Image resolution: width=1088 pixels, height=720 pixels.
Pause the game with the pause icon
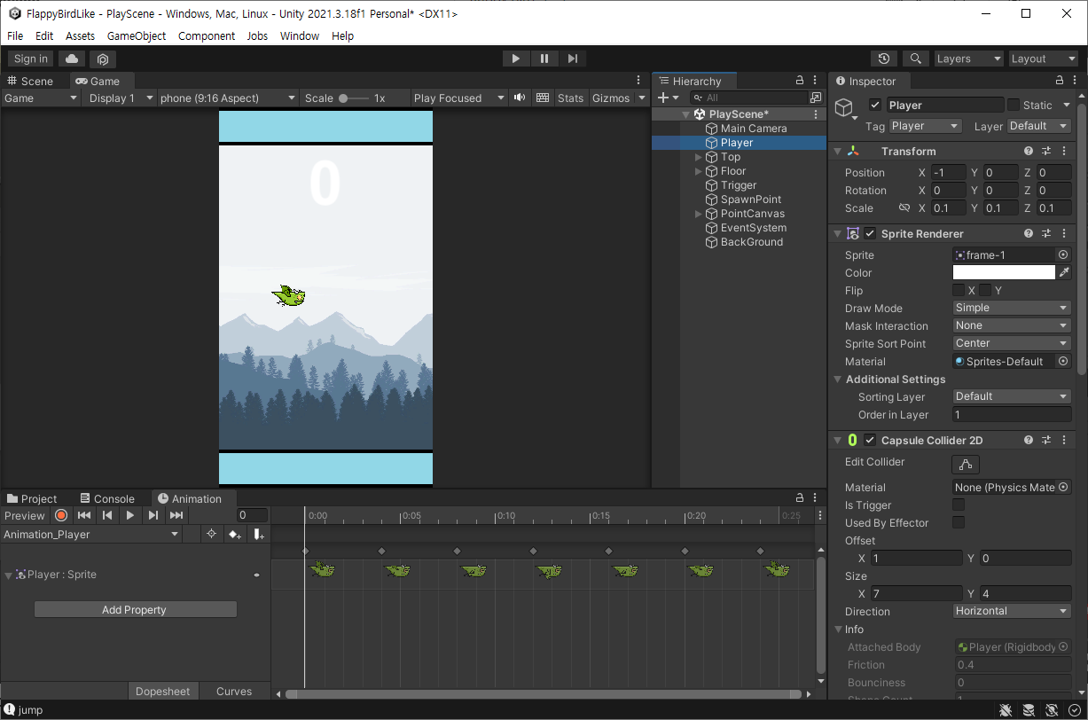click(x=544, y=59)
